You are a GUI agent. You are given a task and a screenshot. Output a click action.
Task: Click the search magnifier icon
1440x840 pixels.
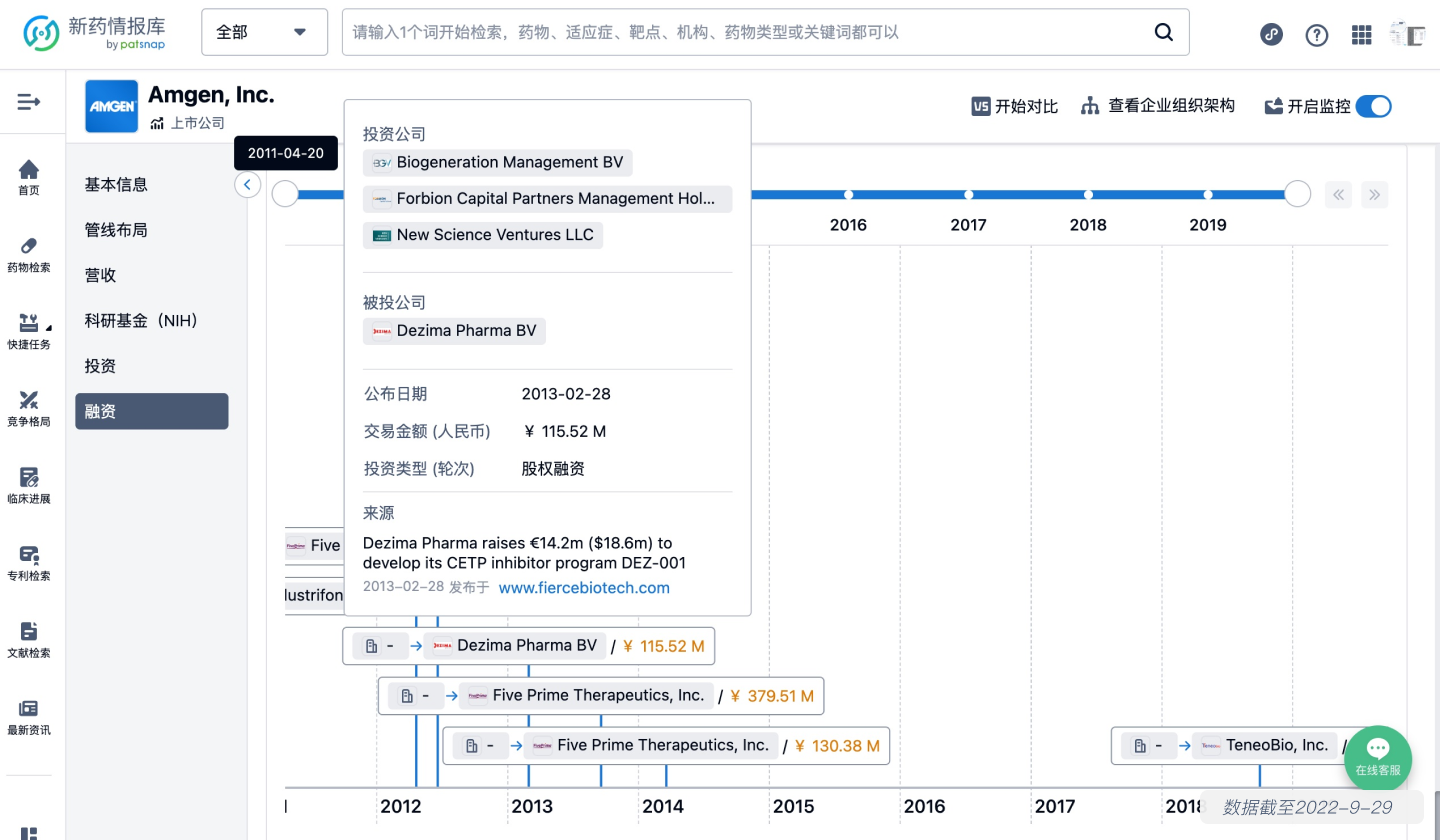[1164, 32]
